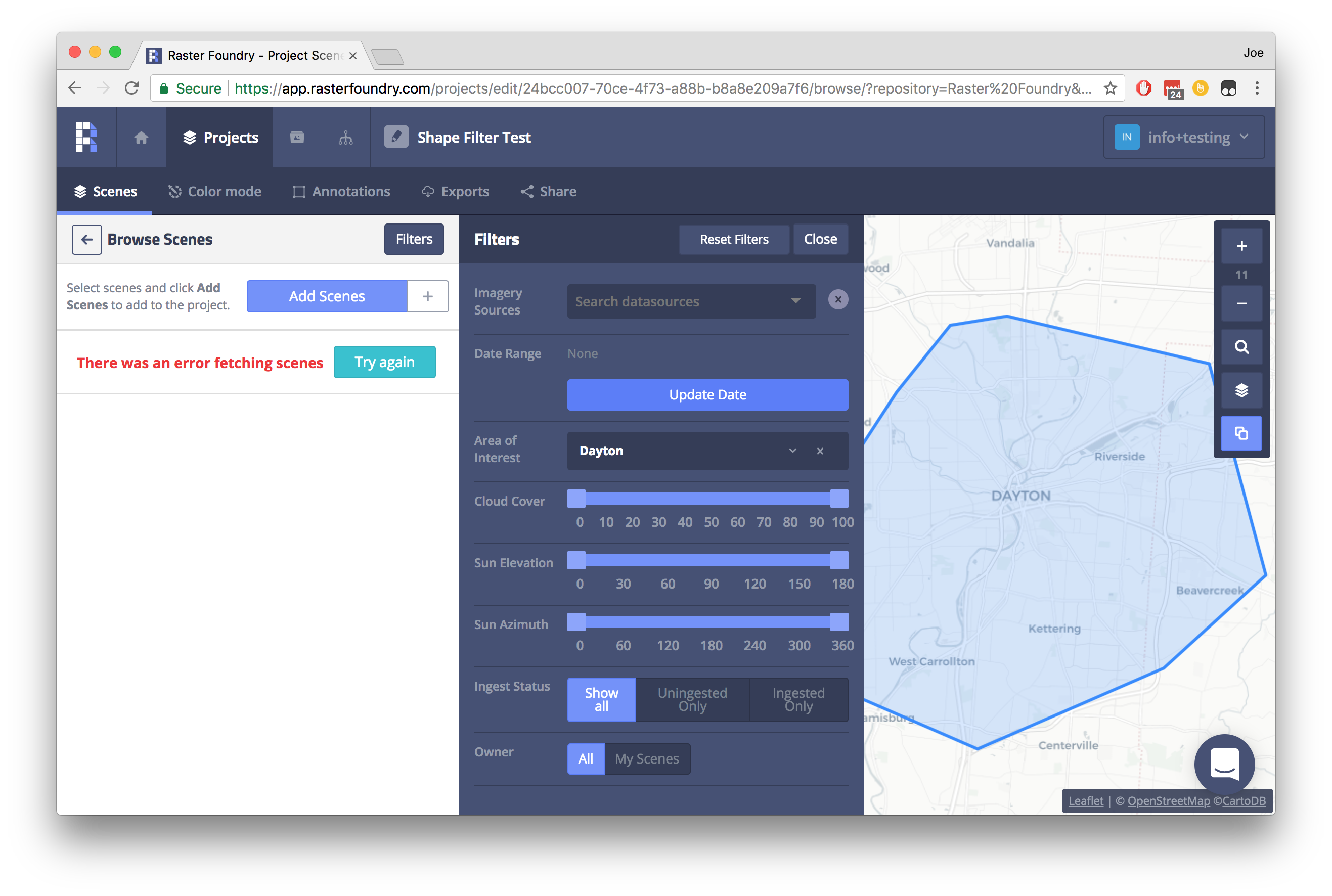Screen dimensions: 1332x896
Task: Click the Raster Foundry logo icon
Action: coord(86,137)
